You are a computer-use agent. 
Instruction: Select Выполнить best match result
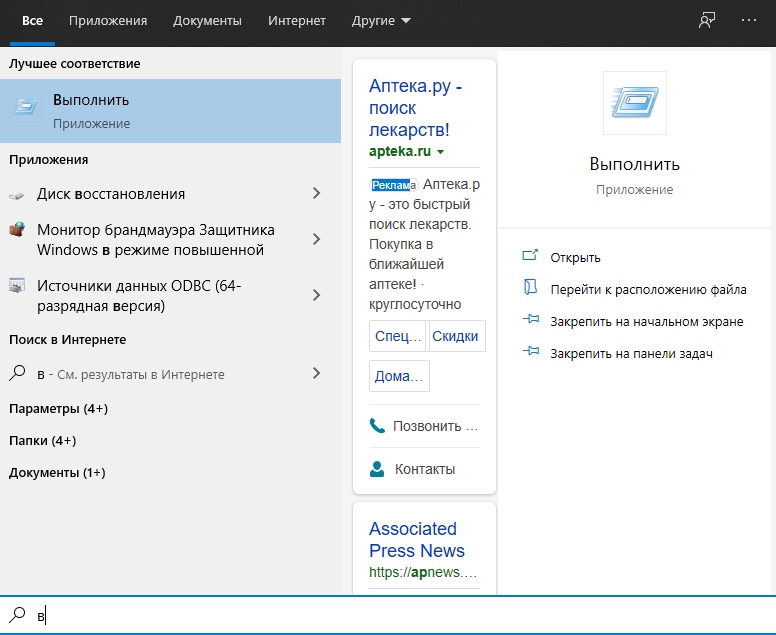pos(170,111)
